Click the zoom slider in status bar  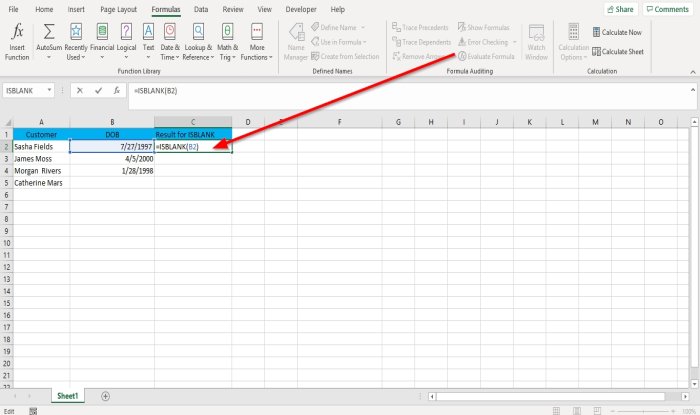pos(643,411)
